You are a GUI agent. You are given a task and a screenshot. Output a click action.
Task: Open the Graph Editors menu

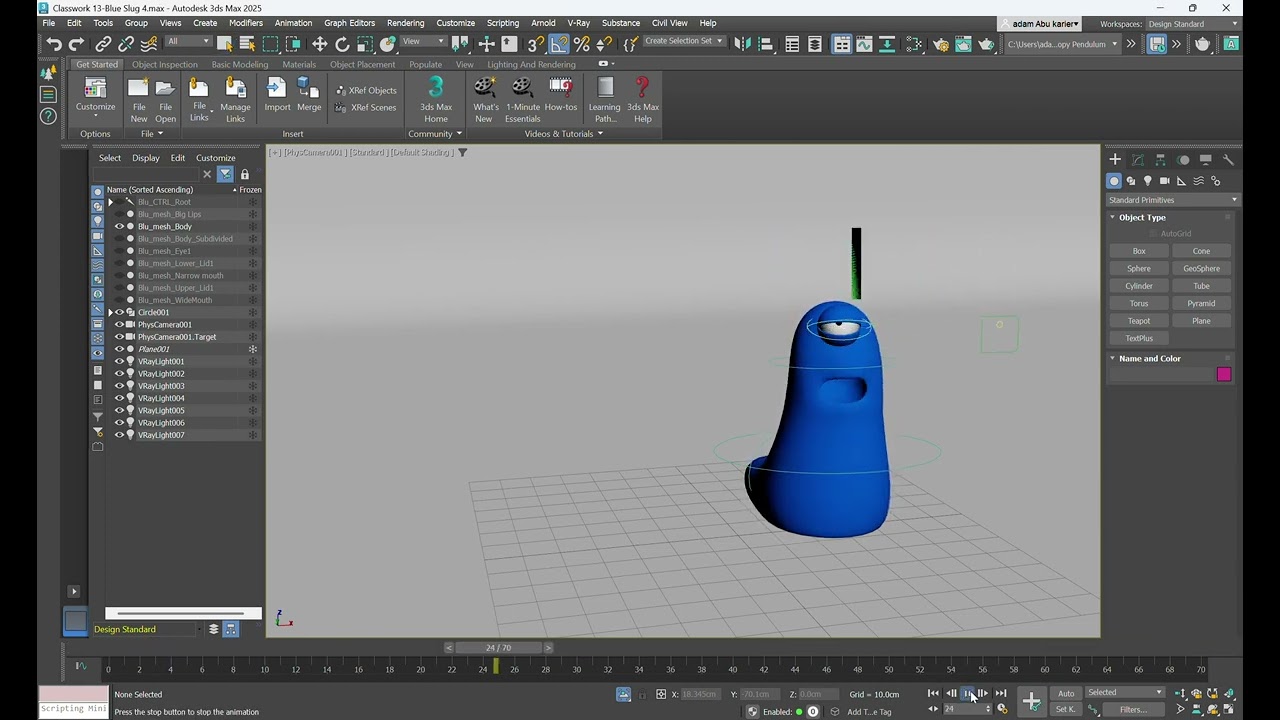(x=349, y=23)
